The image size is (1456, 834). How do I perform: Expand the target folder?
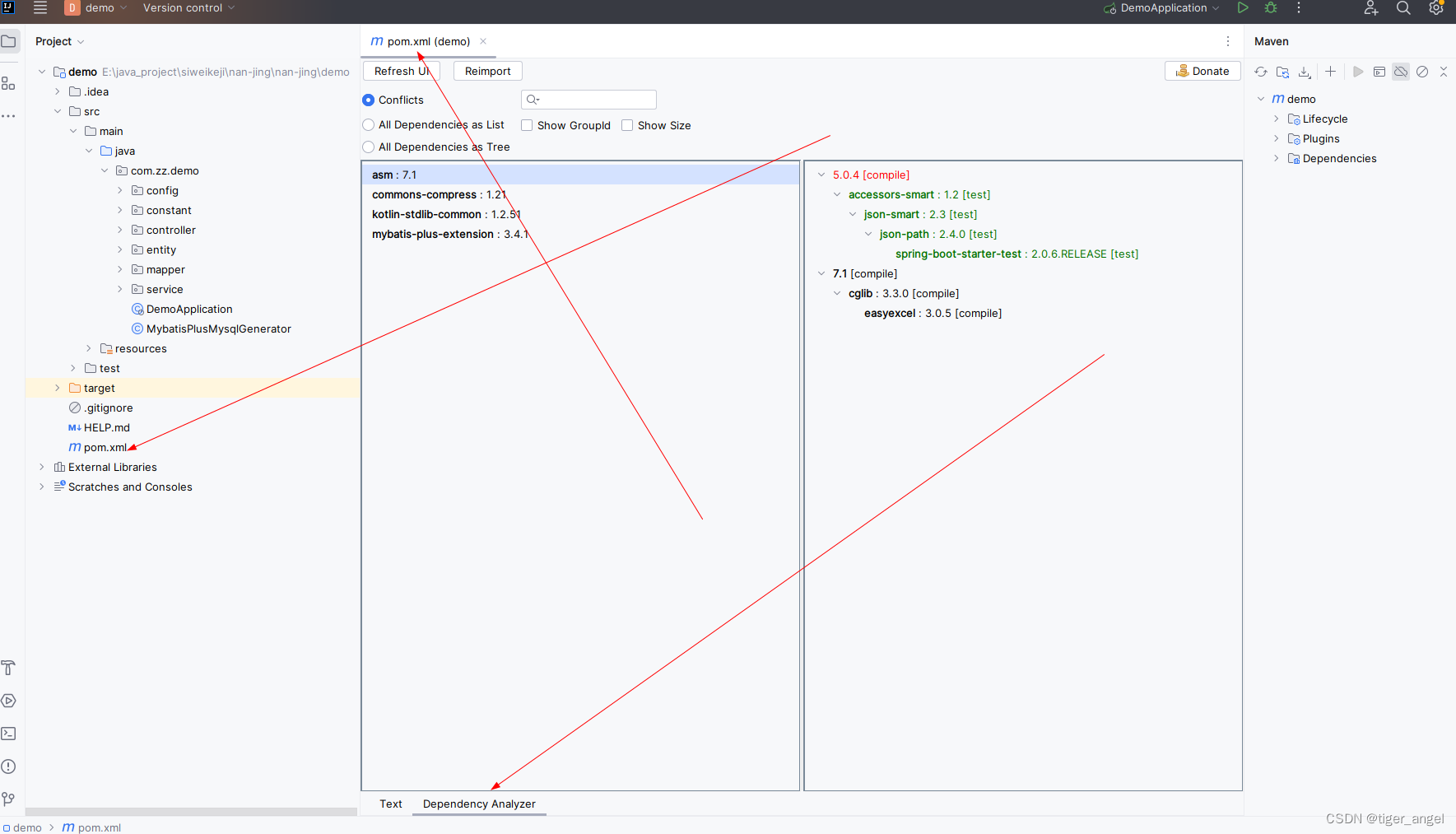pos(58,388)
